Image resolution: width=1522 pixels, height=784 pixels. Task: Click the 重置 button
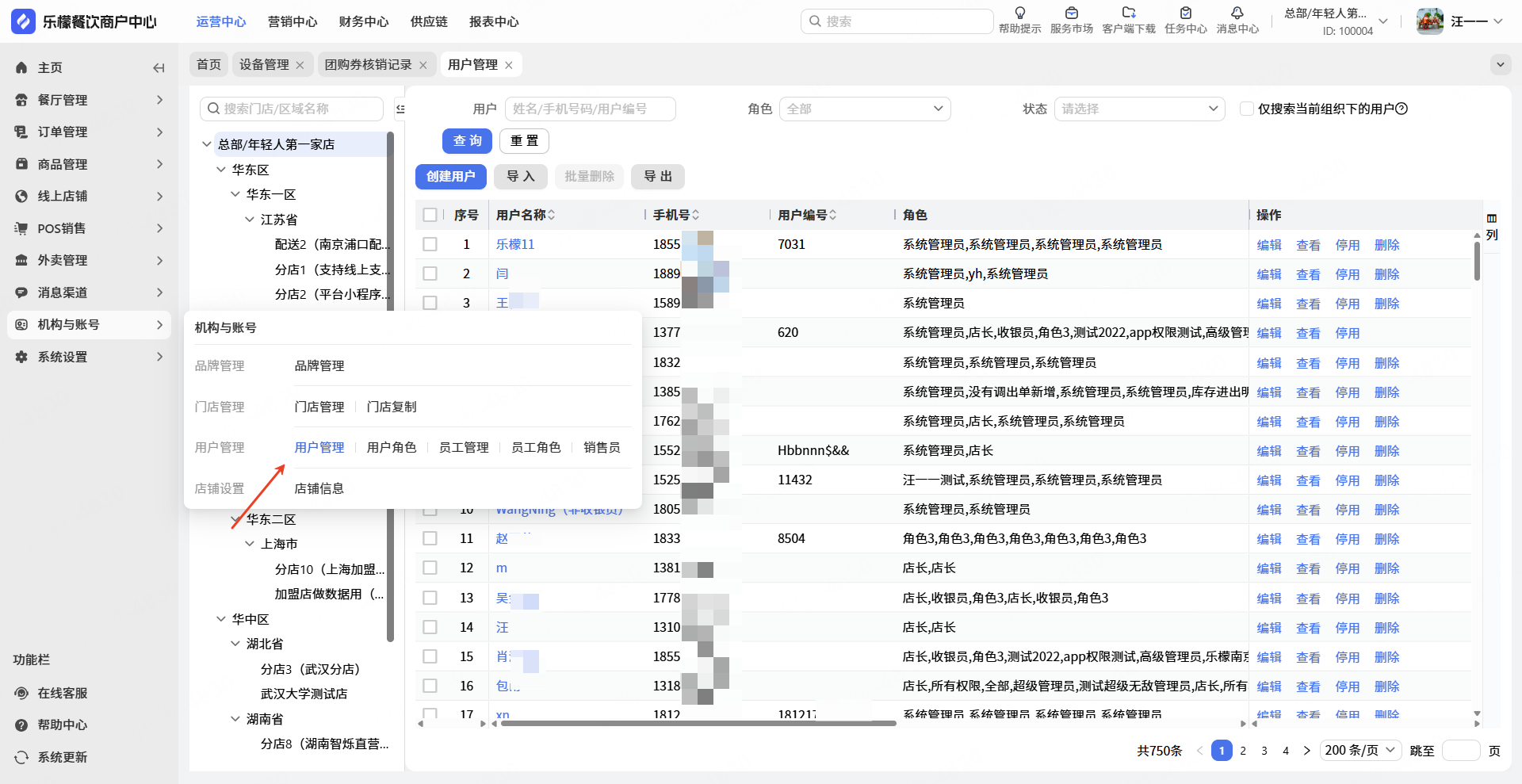coord(524,140)
